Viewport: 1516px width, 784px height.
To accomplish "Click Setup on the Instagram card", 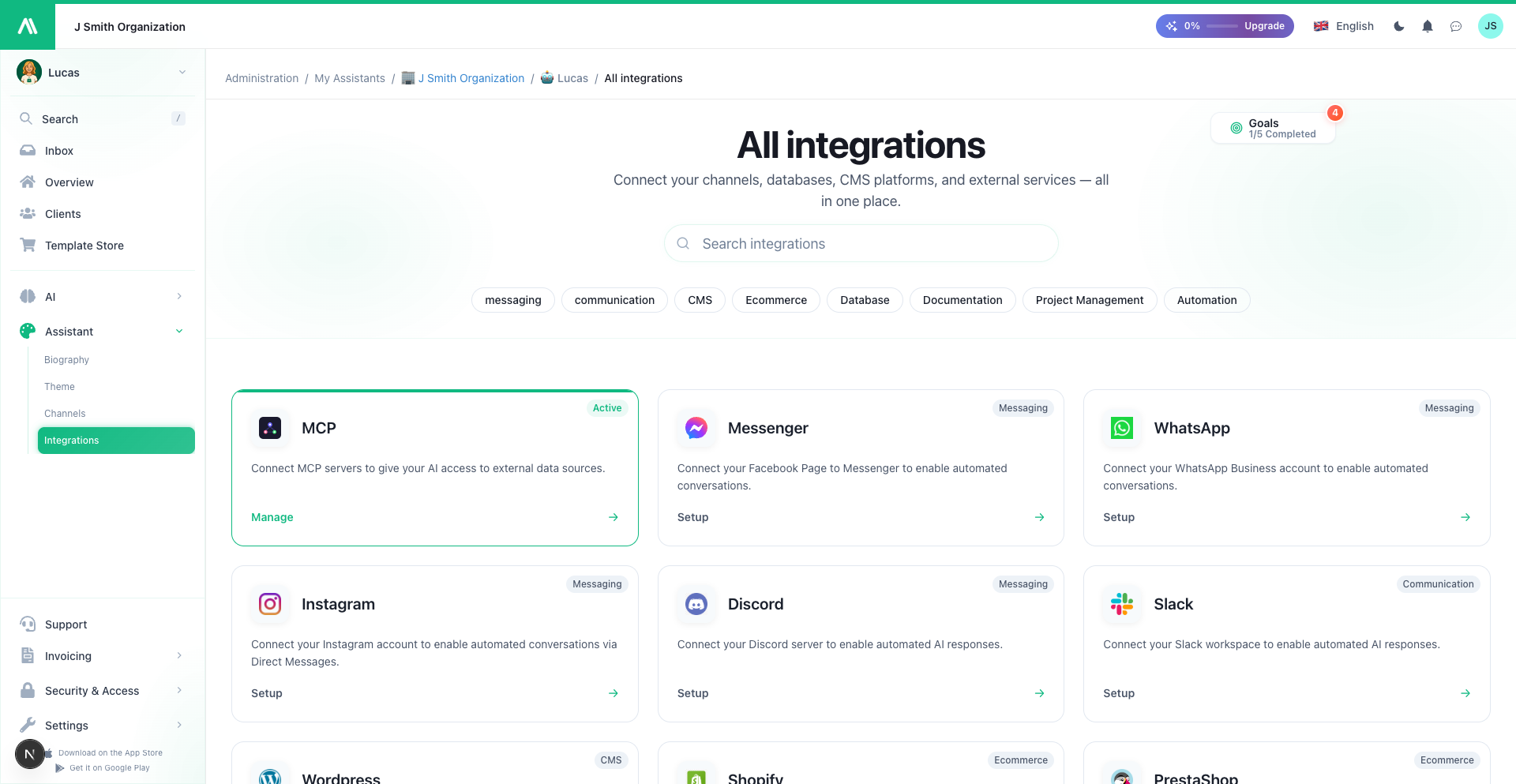I will [x=267, y=693].
